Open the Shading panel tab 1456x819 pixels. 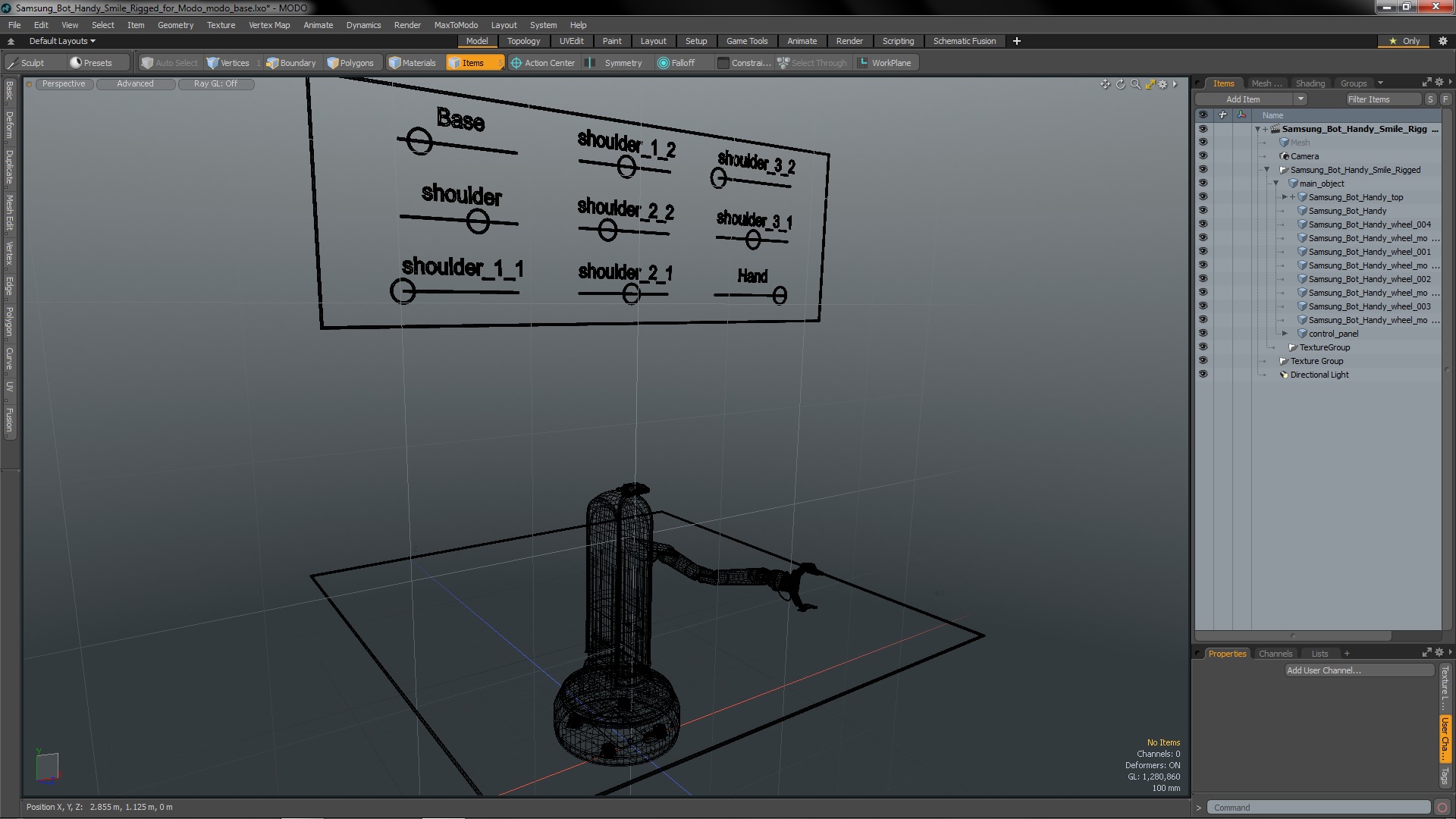click(x=1310, y=83)
